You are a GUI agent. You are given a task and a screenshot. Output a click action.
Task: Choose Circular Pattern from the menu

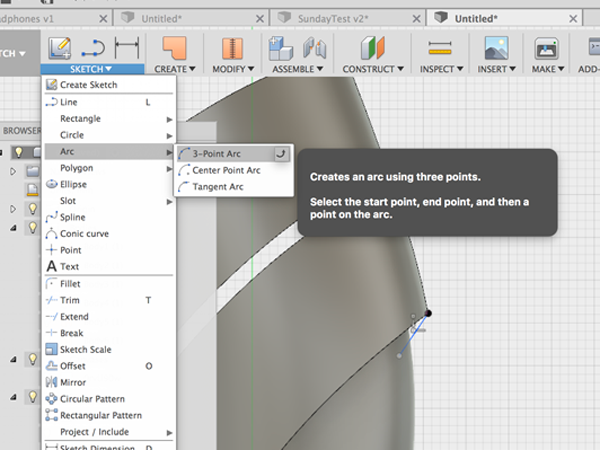point(109,399)
